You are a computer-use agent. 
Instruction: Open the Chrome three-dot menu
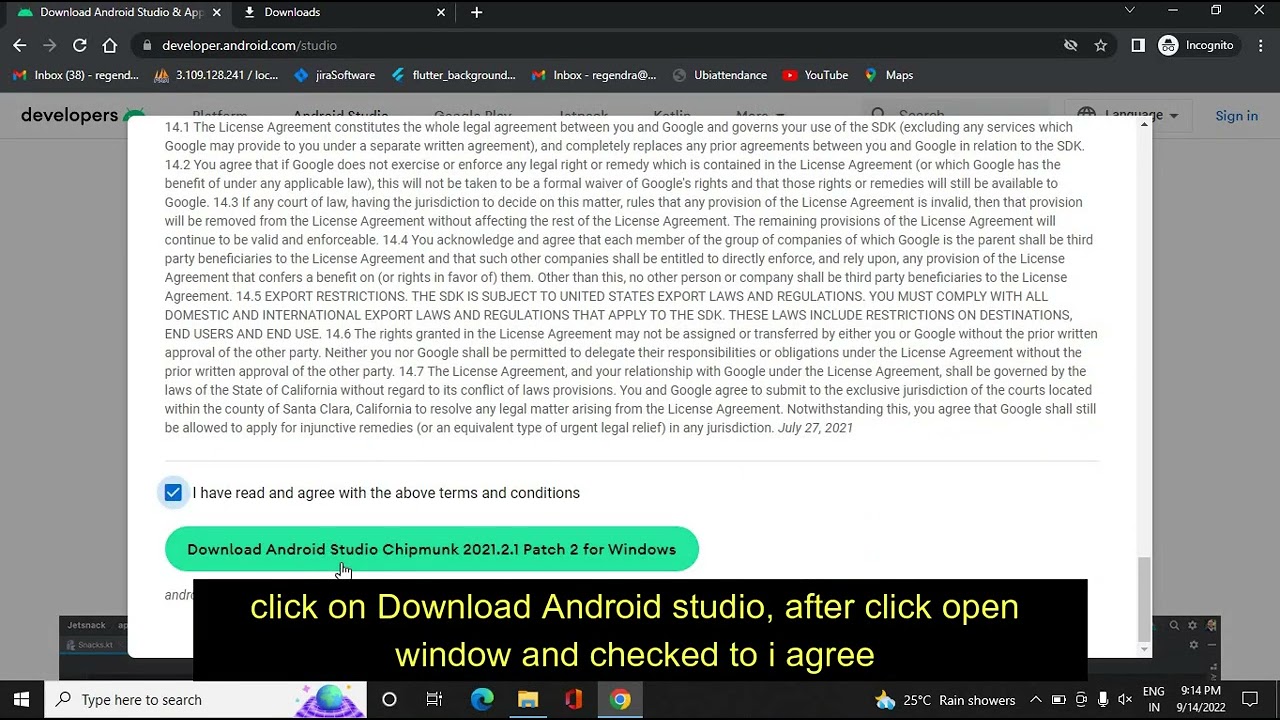[1259, 45]
